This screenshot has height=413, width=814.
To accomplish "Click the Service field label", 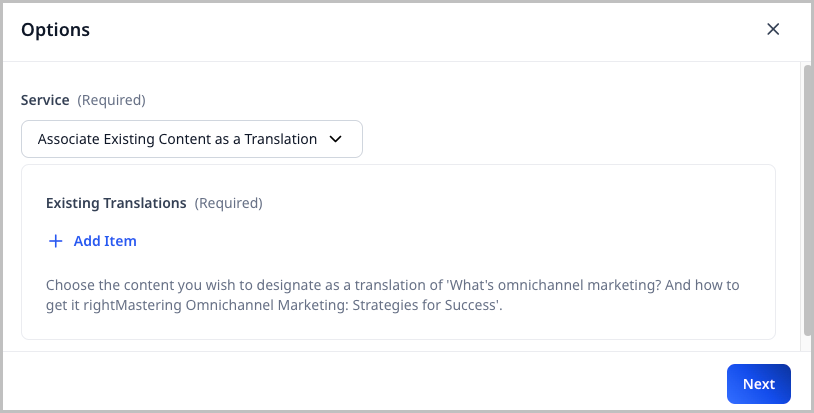I will [x=45, y=100].
